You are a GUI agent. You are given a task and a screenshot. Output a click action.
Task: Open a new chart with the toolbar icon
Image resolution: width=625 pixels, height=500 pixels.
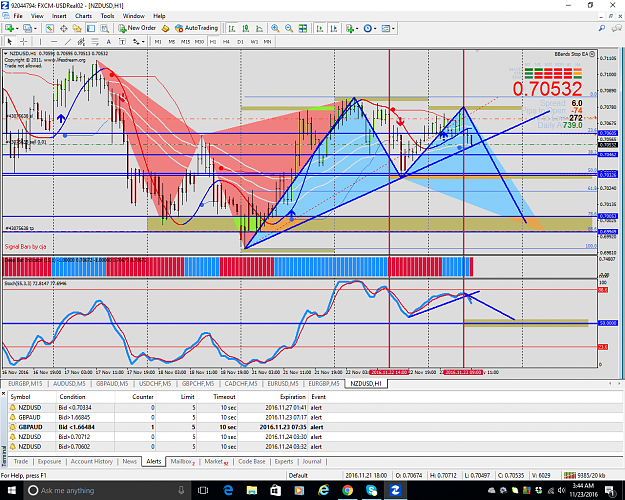tap(9, 28)
